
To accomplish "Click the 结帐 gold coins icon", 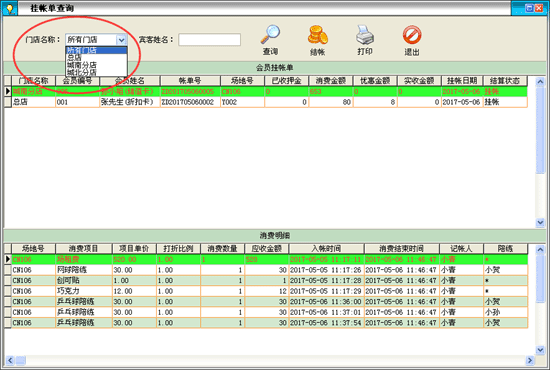I will pos(317,35).
